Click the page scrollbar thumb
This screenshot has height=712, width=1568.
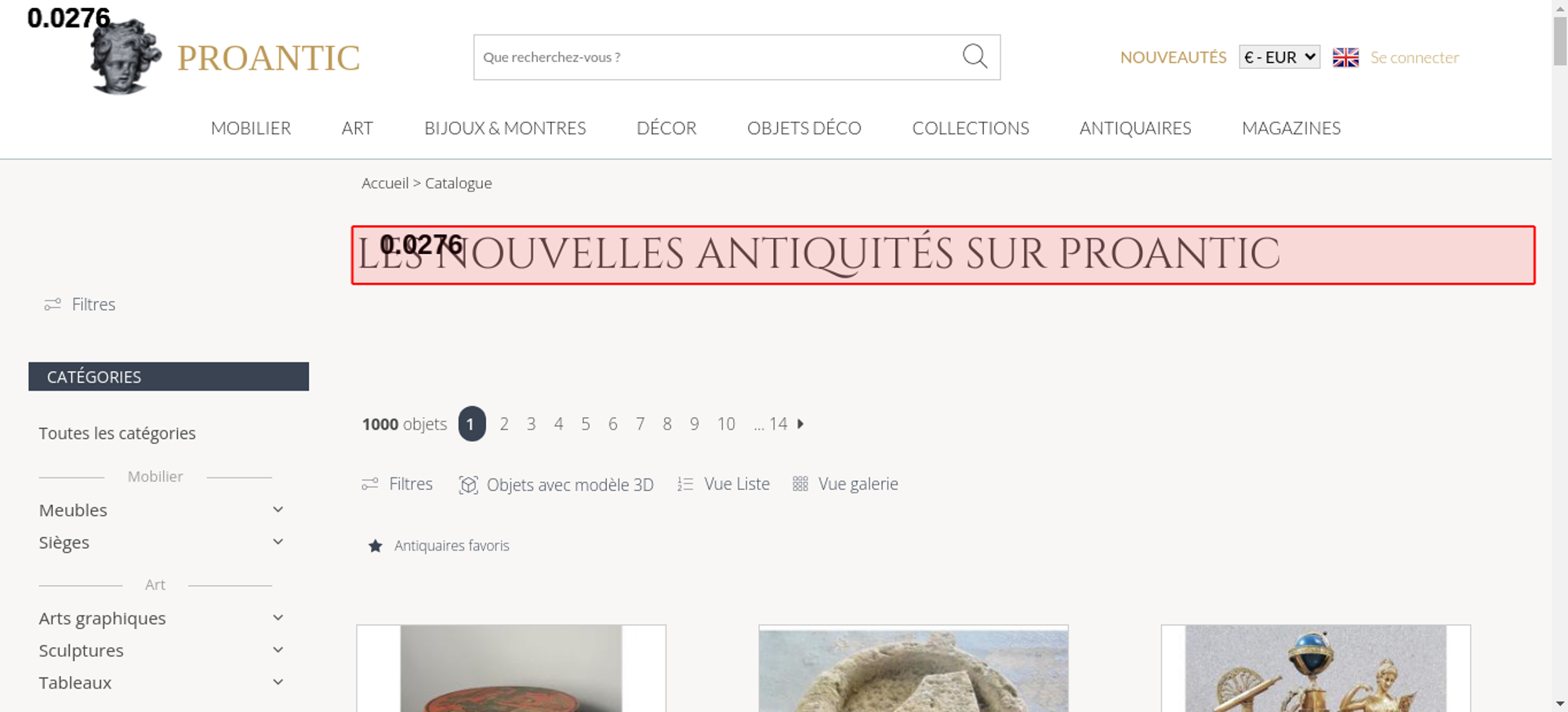[1560, 41]
